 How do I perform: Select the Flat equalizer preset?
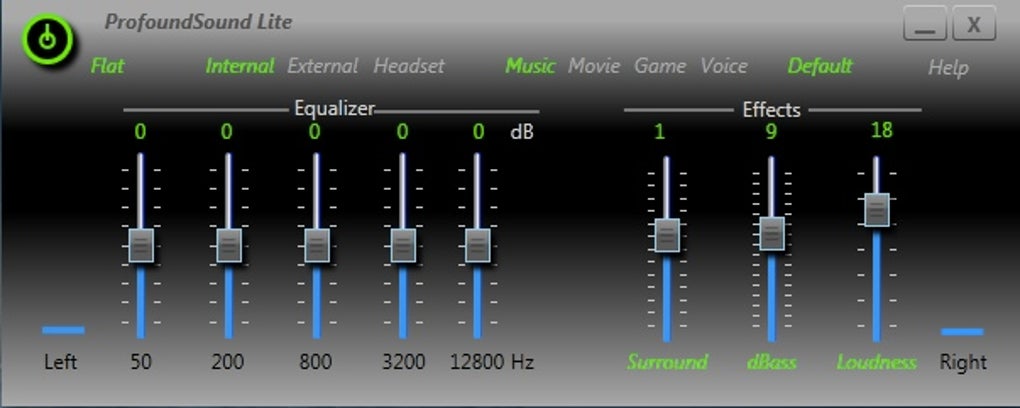tap(107, 66)
